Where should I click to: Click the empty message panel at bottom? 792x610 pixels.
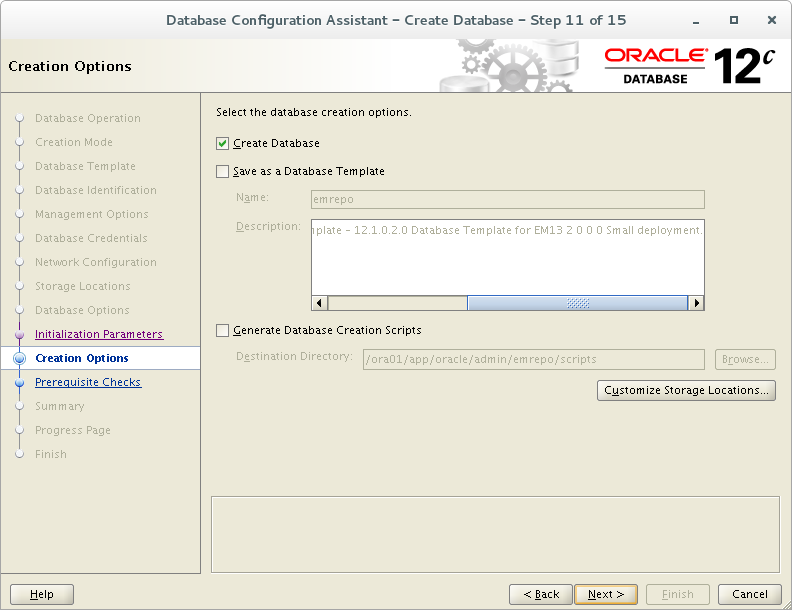pos(496,534)
